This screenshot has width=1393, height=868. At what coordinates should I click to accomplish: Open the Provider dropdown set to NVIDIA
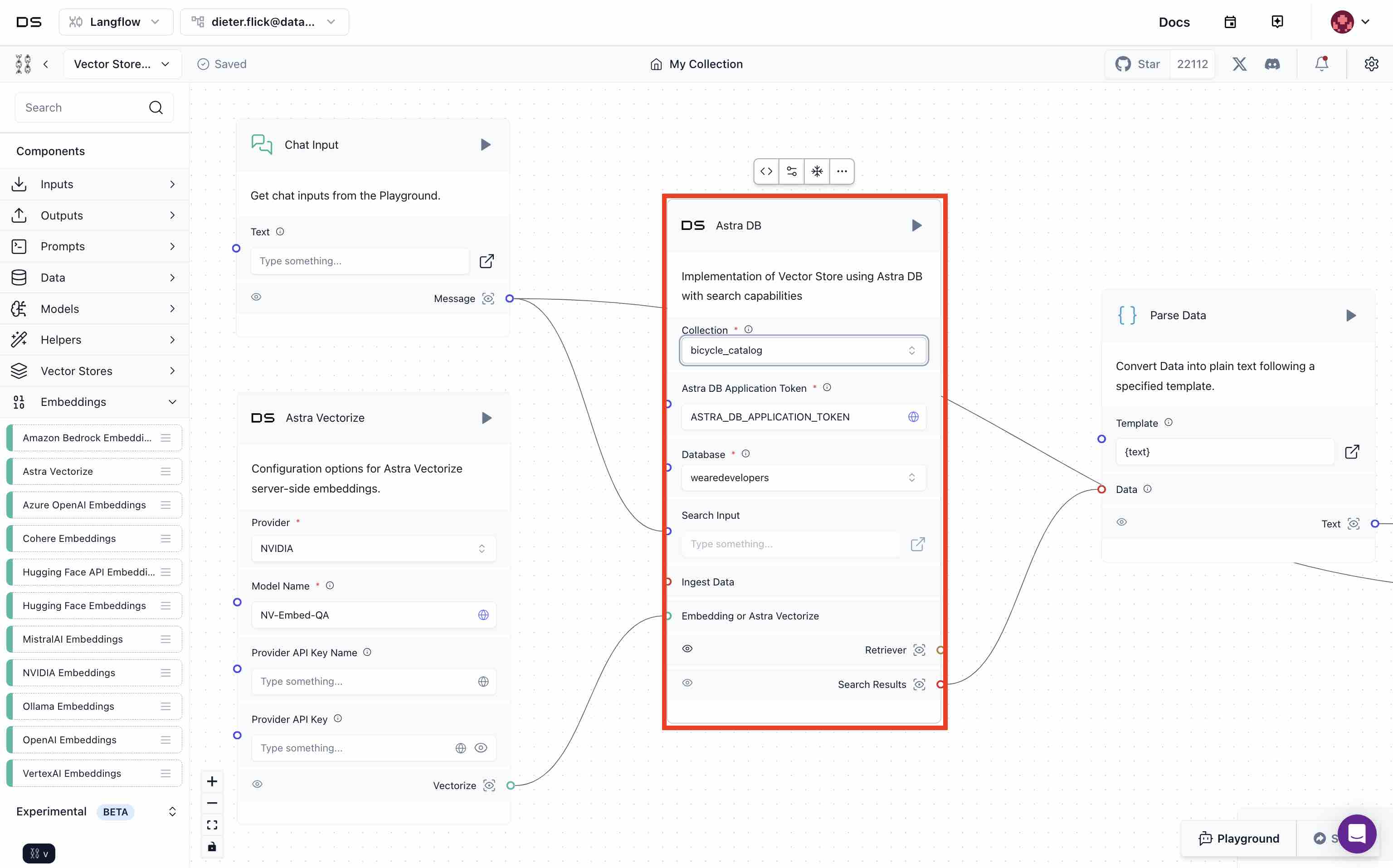click(x=373, y=548)
